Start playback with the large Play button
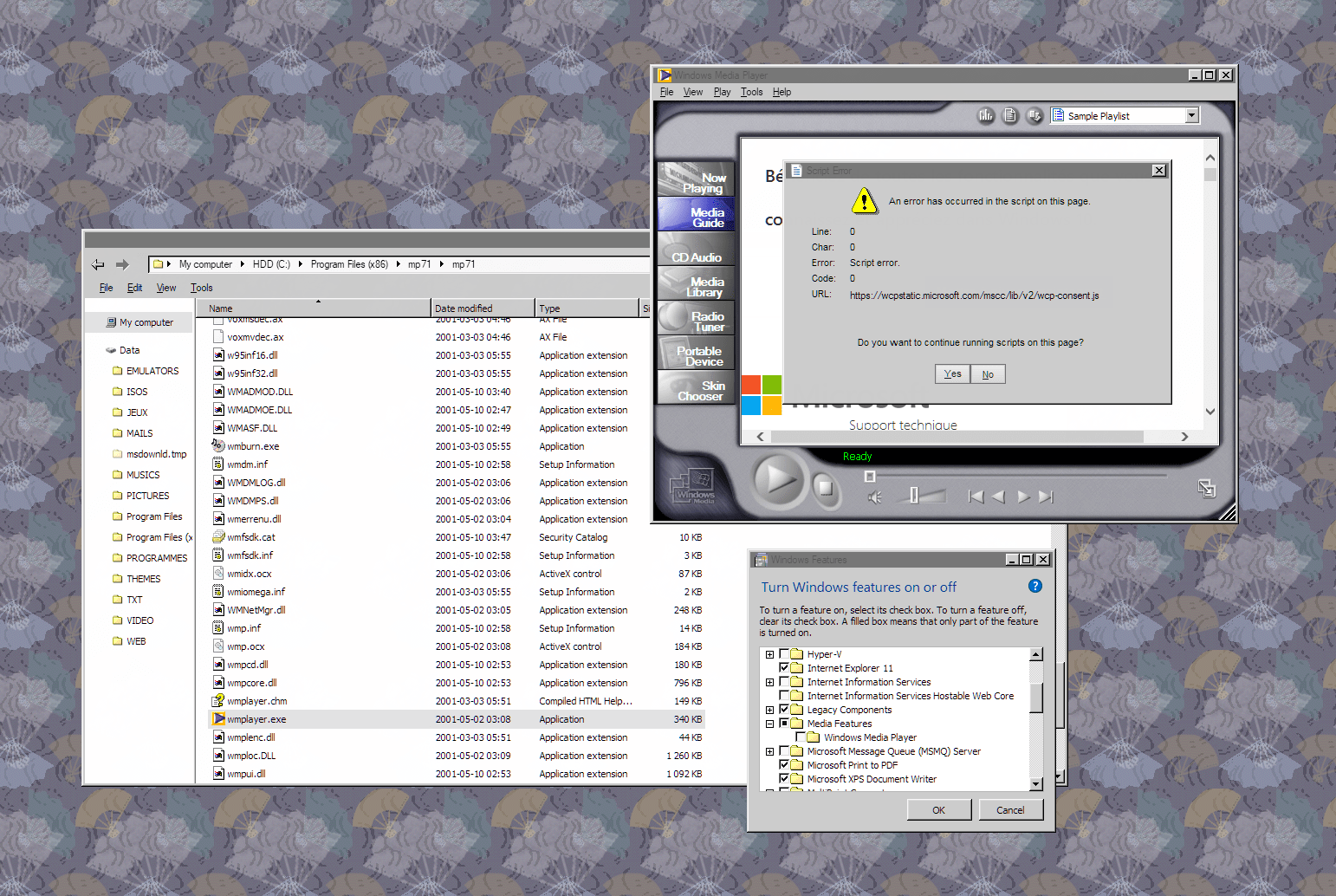 click(x=780, y=479)
